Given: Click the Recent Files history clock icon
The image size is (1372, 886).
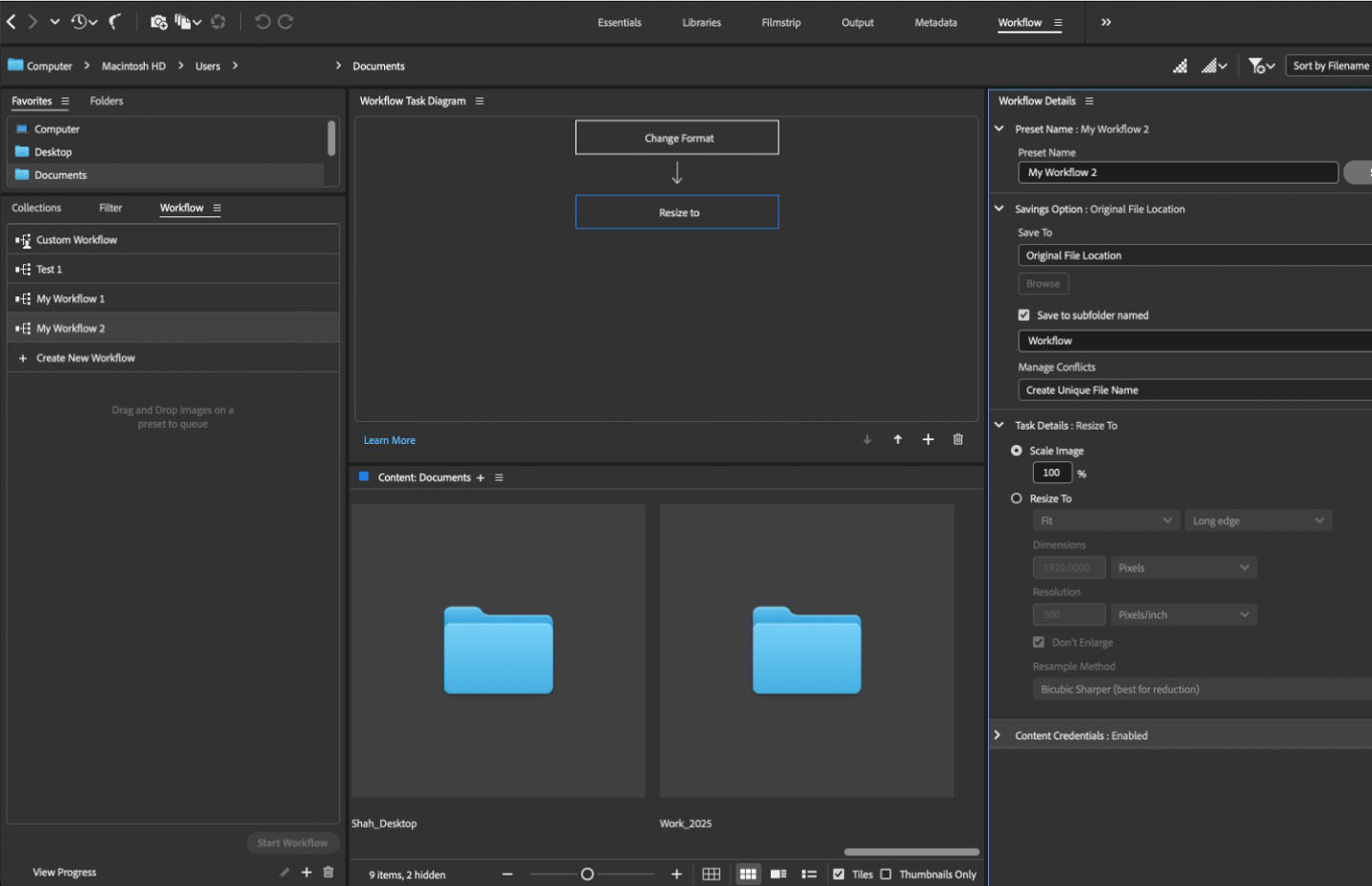Looking at the screenshot, I should click(78, 20).
